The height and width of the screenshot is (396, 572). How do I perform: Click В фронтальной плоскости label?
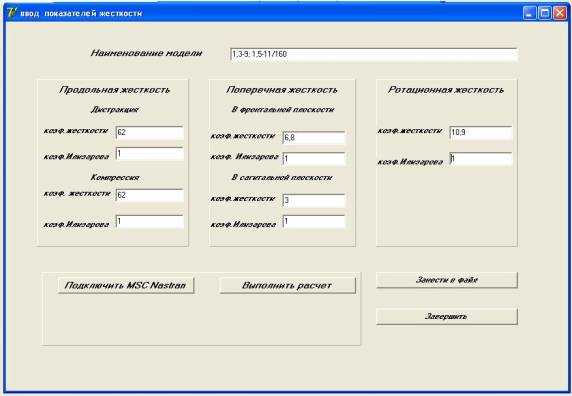pos(283,109)
